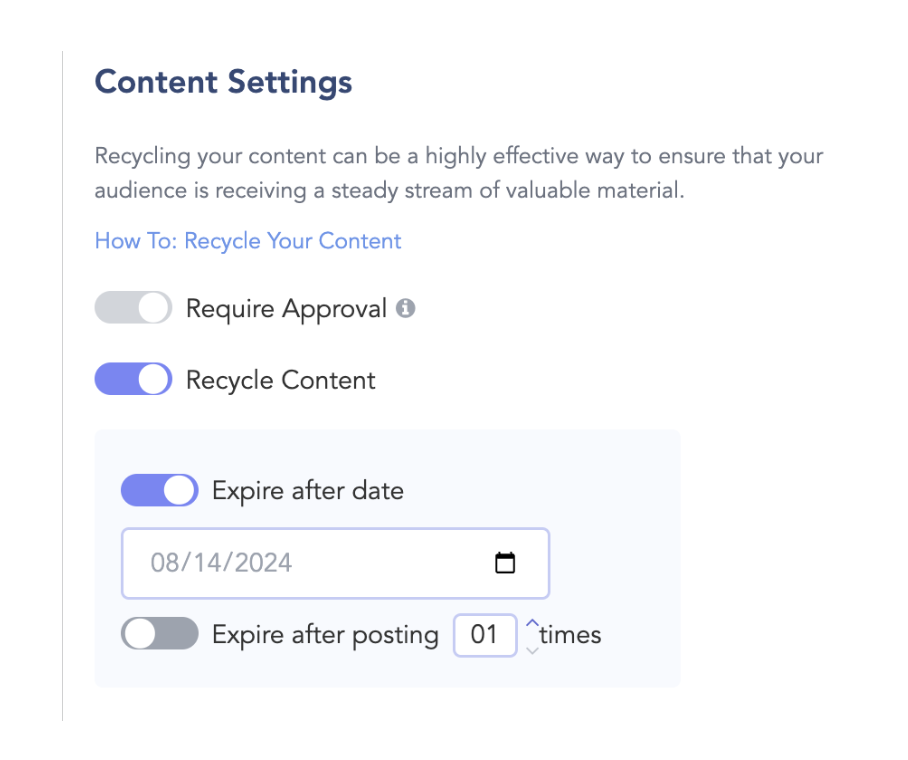
Task: Open the How To: Recycle Your Content link
Action: pyautogui.click(x=248, y=241)
